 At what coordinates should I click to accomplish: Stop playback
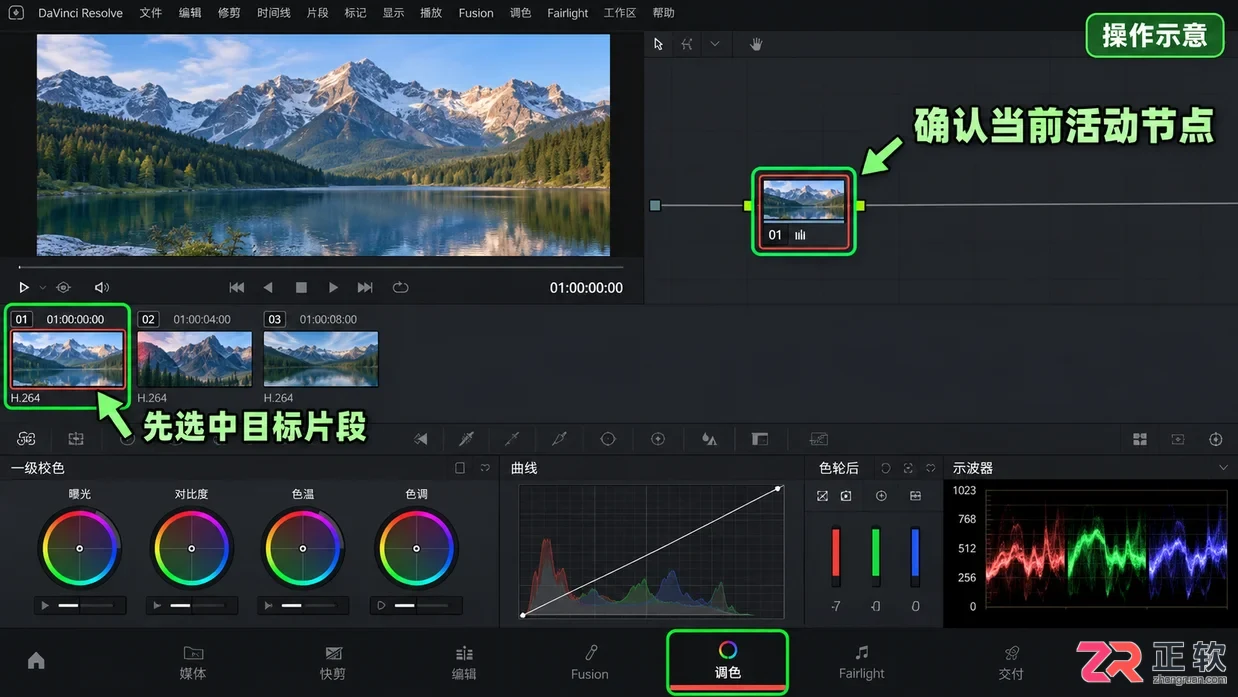(x=301, y=287)
